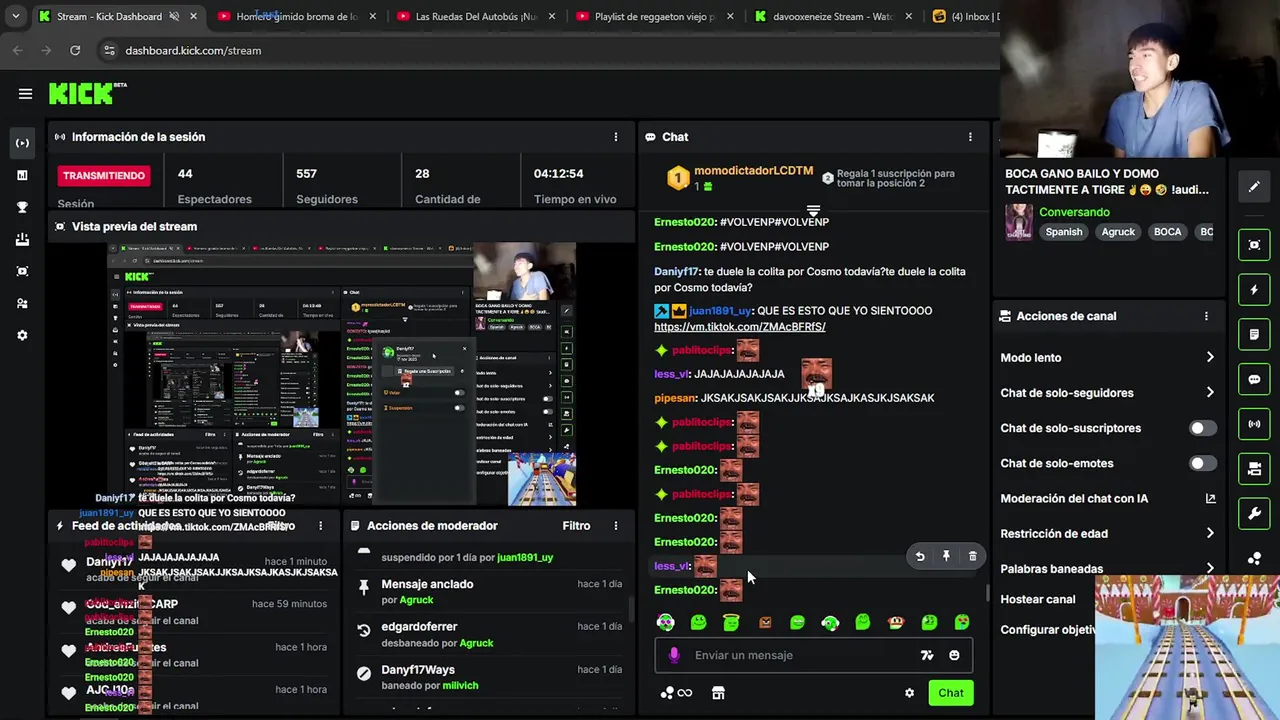
Task: Open Moderación del chat con IA link
Action: point(1108,498)
